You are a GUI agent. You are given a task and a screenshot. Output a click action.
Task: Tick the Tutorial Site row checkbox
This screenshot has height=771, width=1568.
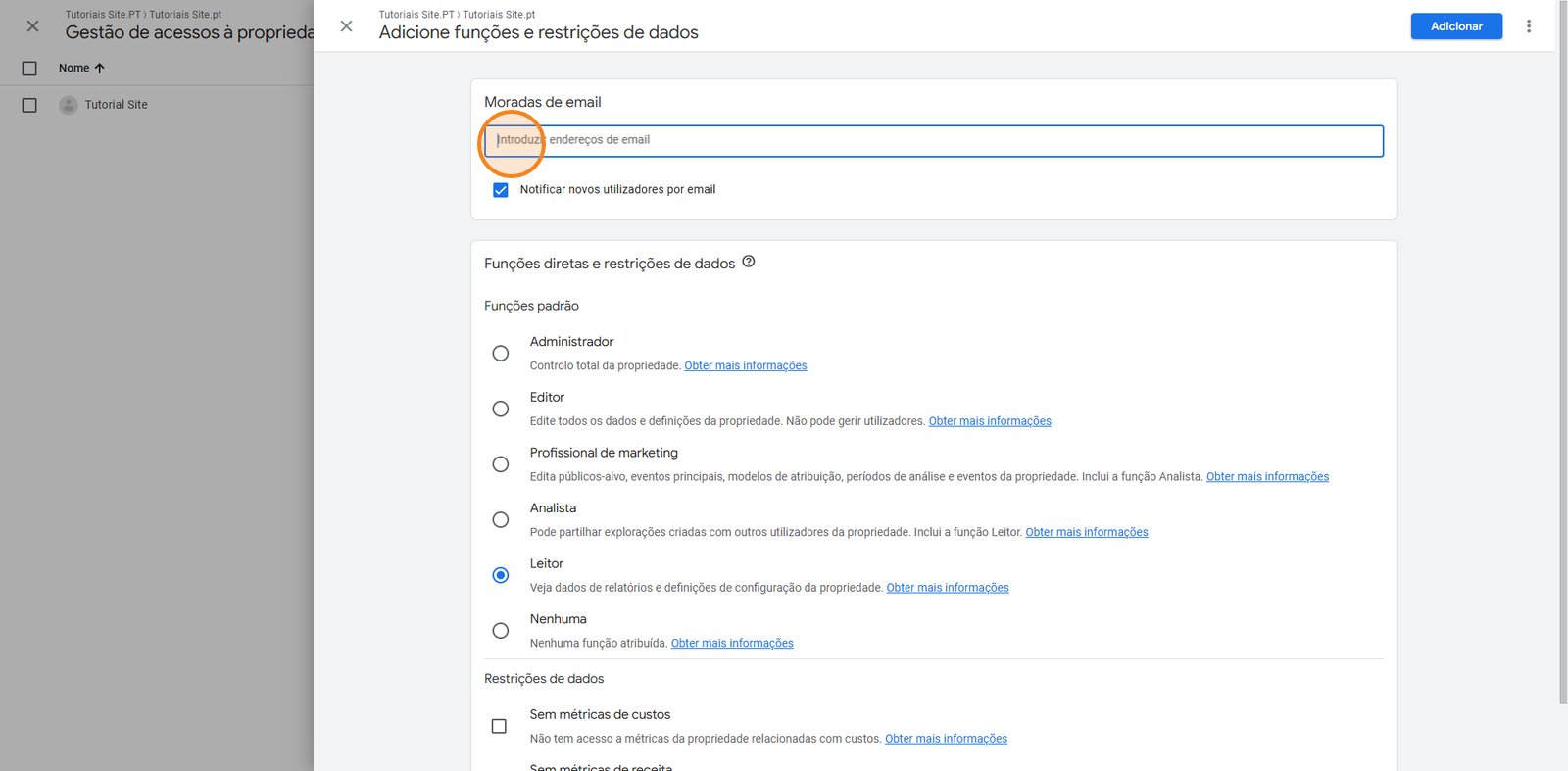point(29,105)
